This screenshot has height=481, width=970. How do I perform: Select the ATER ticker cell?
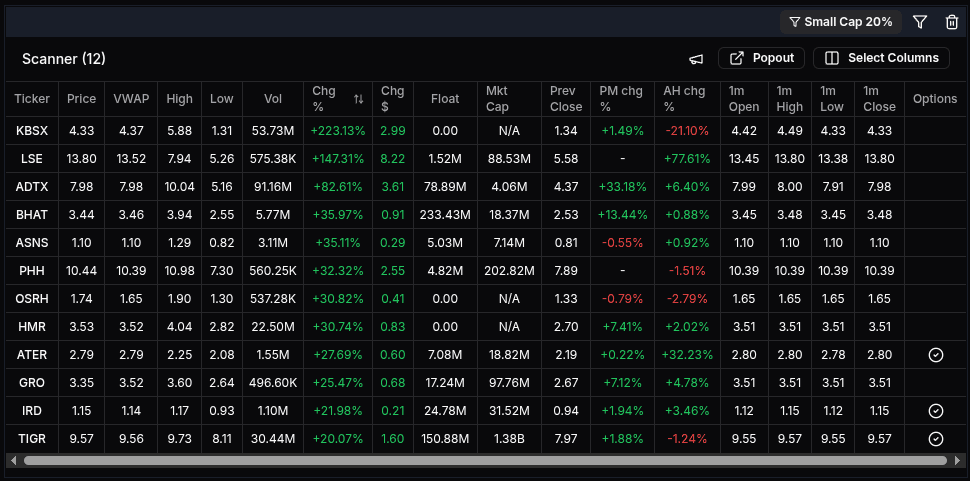(x=32, y=355)
